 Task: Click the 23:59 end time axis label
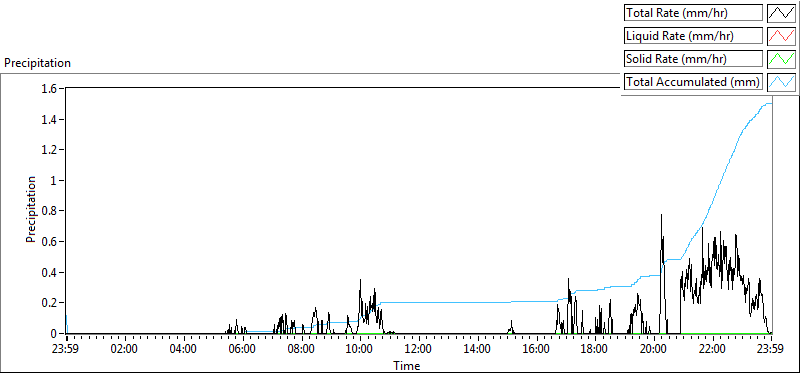pyautogui.click(x=771, y=350)
